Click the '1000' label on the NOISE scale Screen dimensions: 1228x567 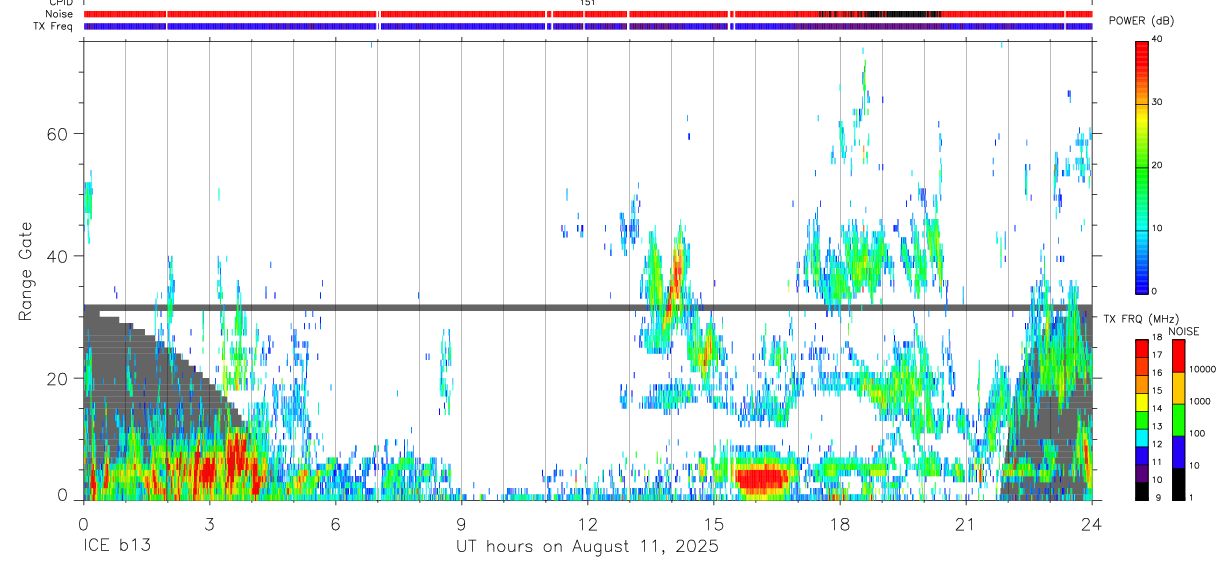[1200, 401]
